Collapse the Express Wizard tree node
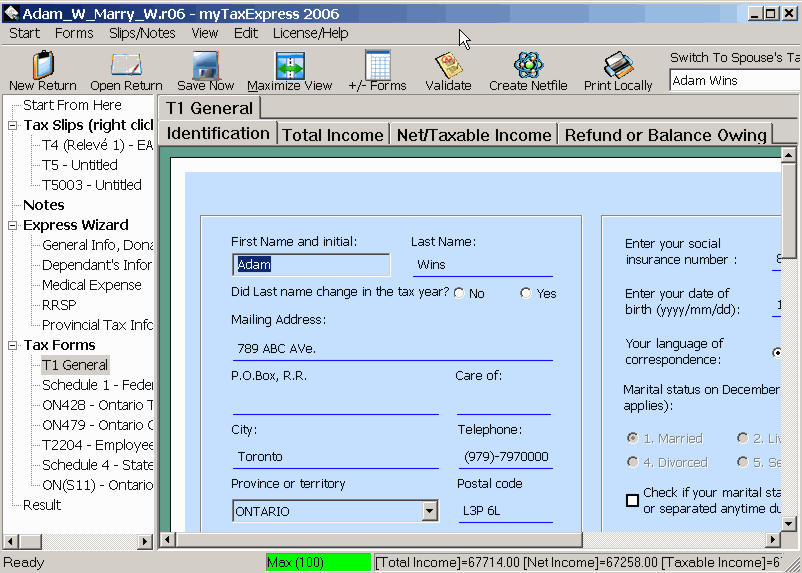The height and width of the screenshot is (573, 802). point(13,225)
